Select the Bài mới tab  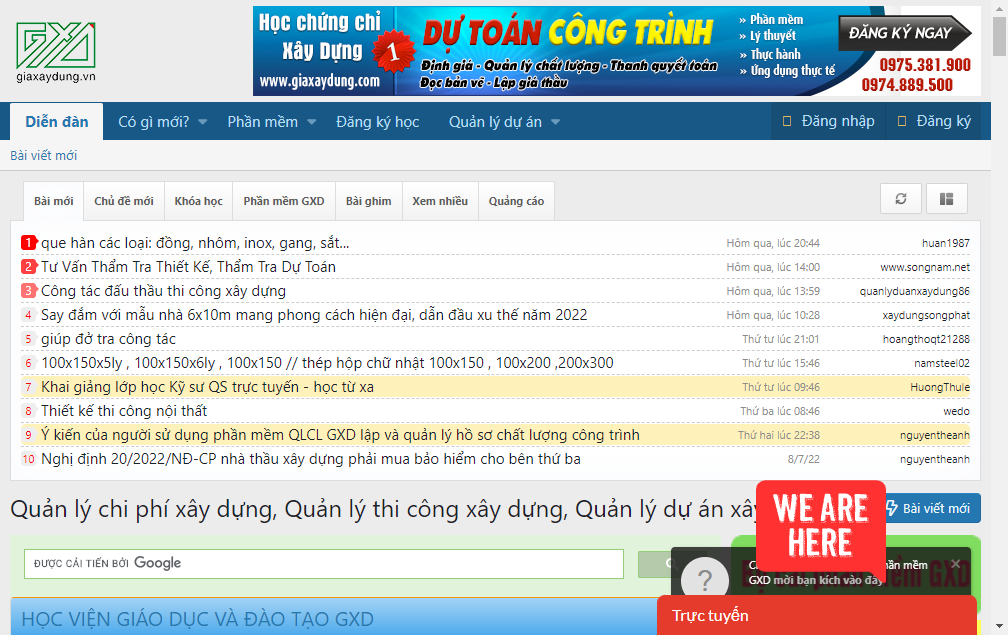54,201
